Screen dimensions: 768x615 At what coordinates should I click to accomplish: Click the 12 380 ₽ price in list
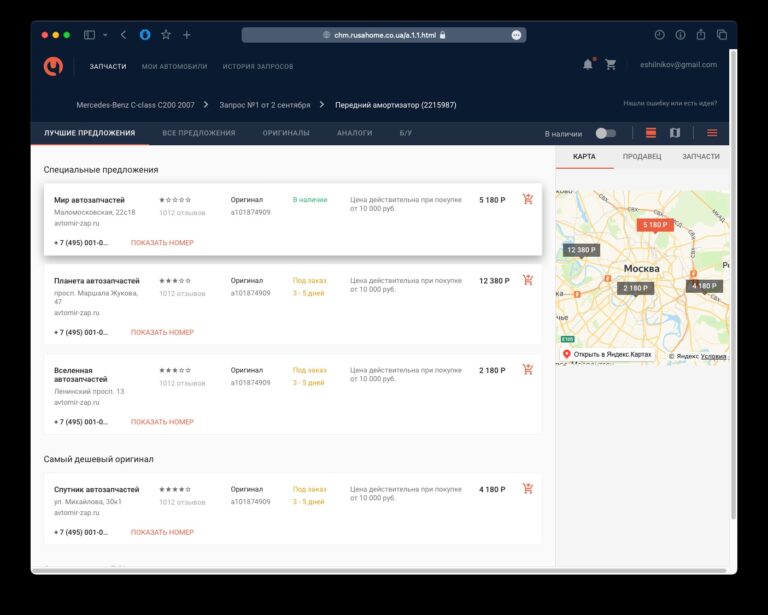point(494,281)
